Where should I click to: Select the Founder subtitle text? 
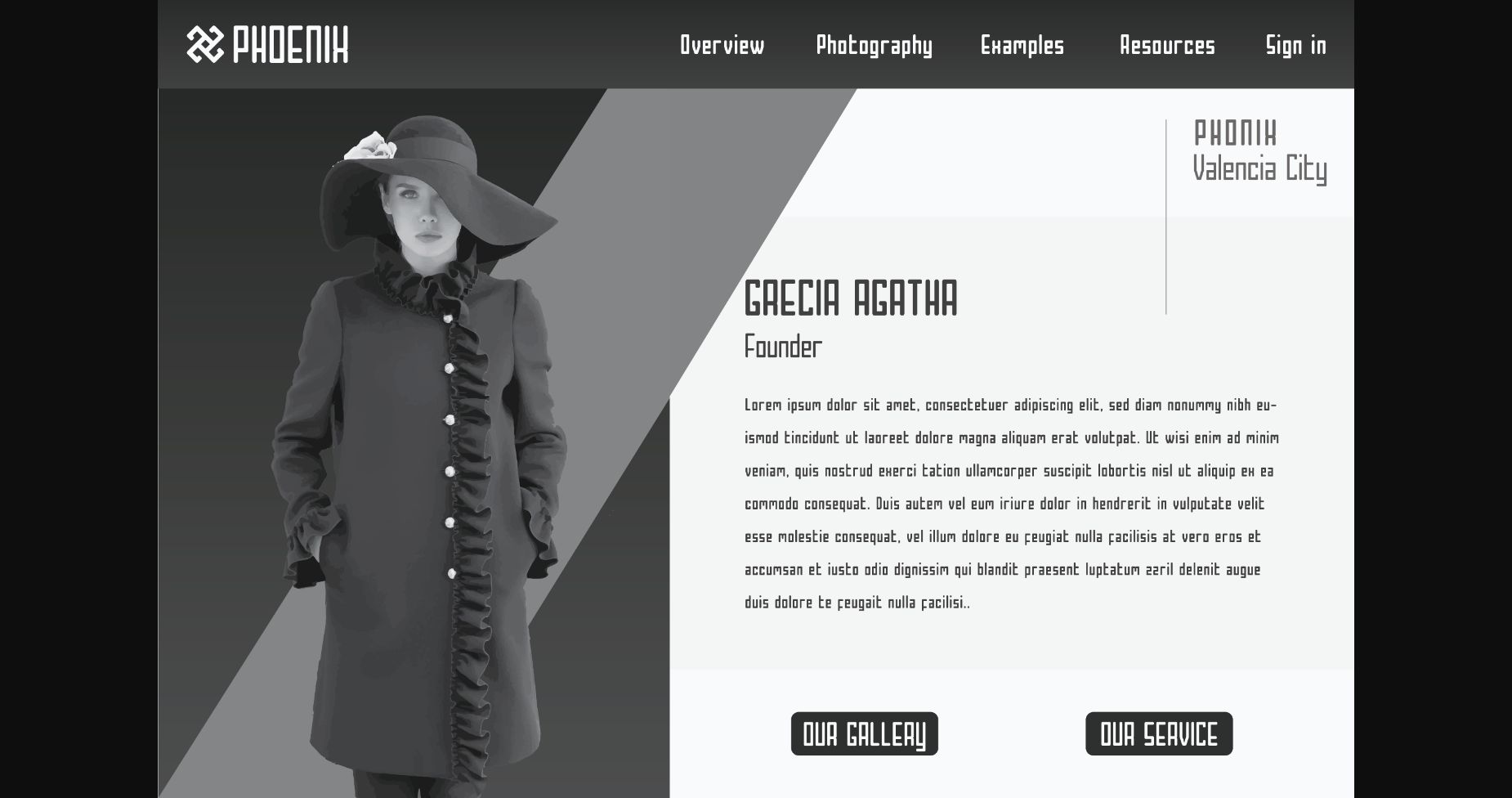tap(783, 347)
